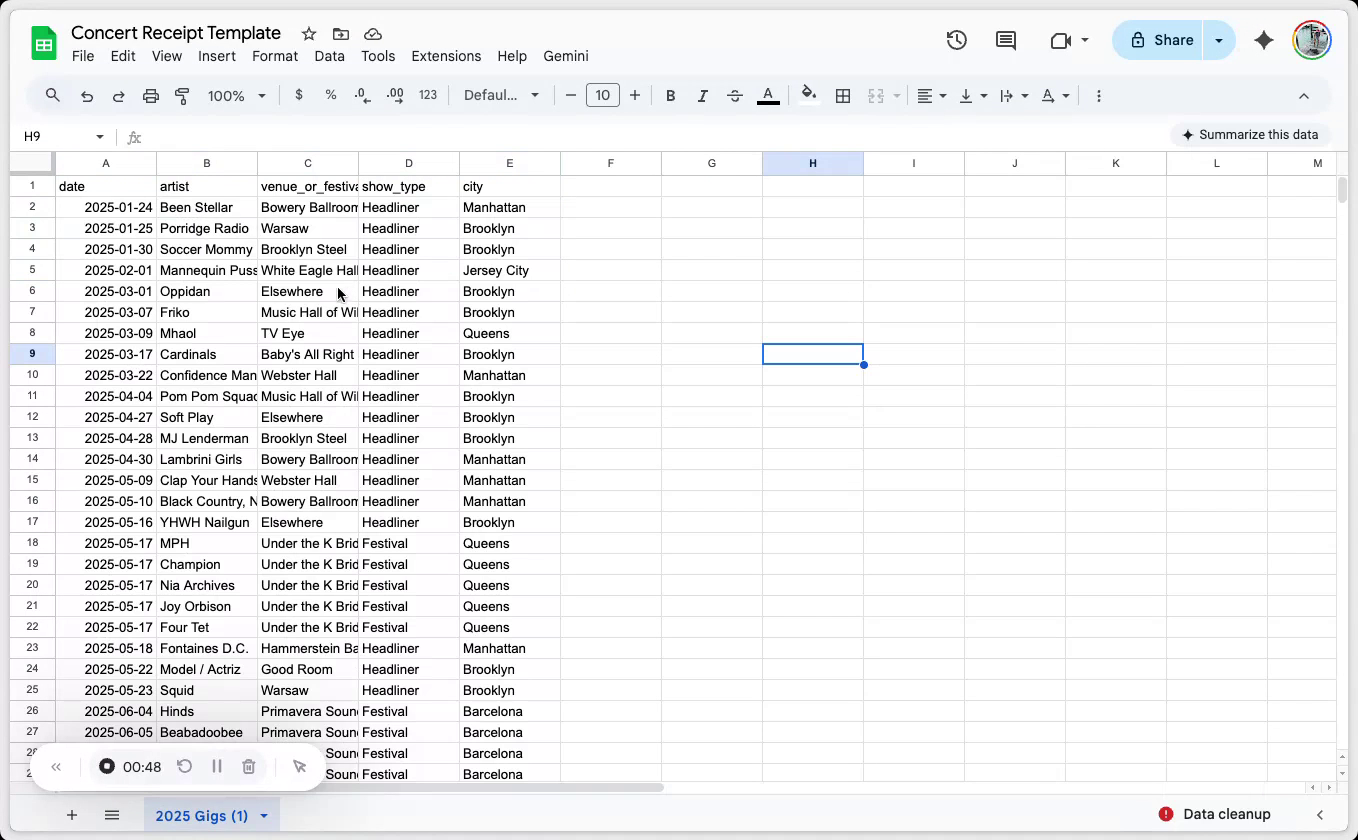Viewport: 1358px width, 840px height.
Task: Open horizontal align dropdown
Action: (932, 96)
